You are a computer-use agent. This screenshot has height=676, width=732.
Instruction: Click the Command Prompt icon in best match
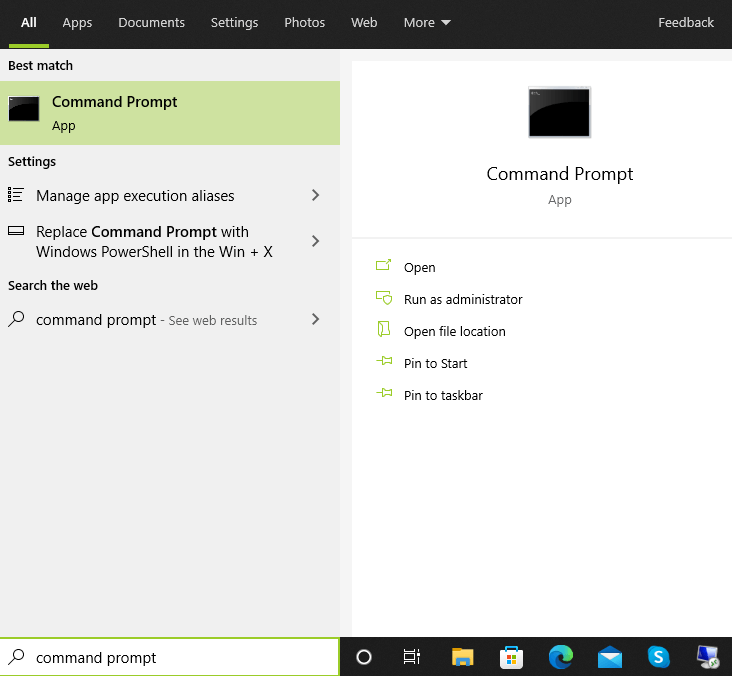24,109
